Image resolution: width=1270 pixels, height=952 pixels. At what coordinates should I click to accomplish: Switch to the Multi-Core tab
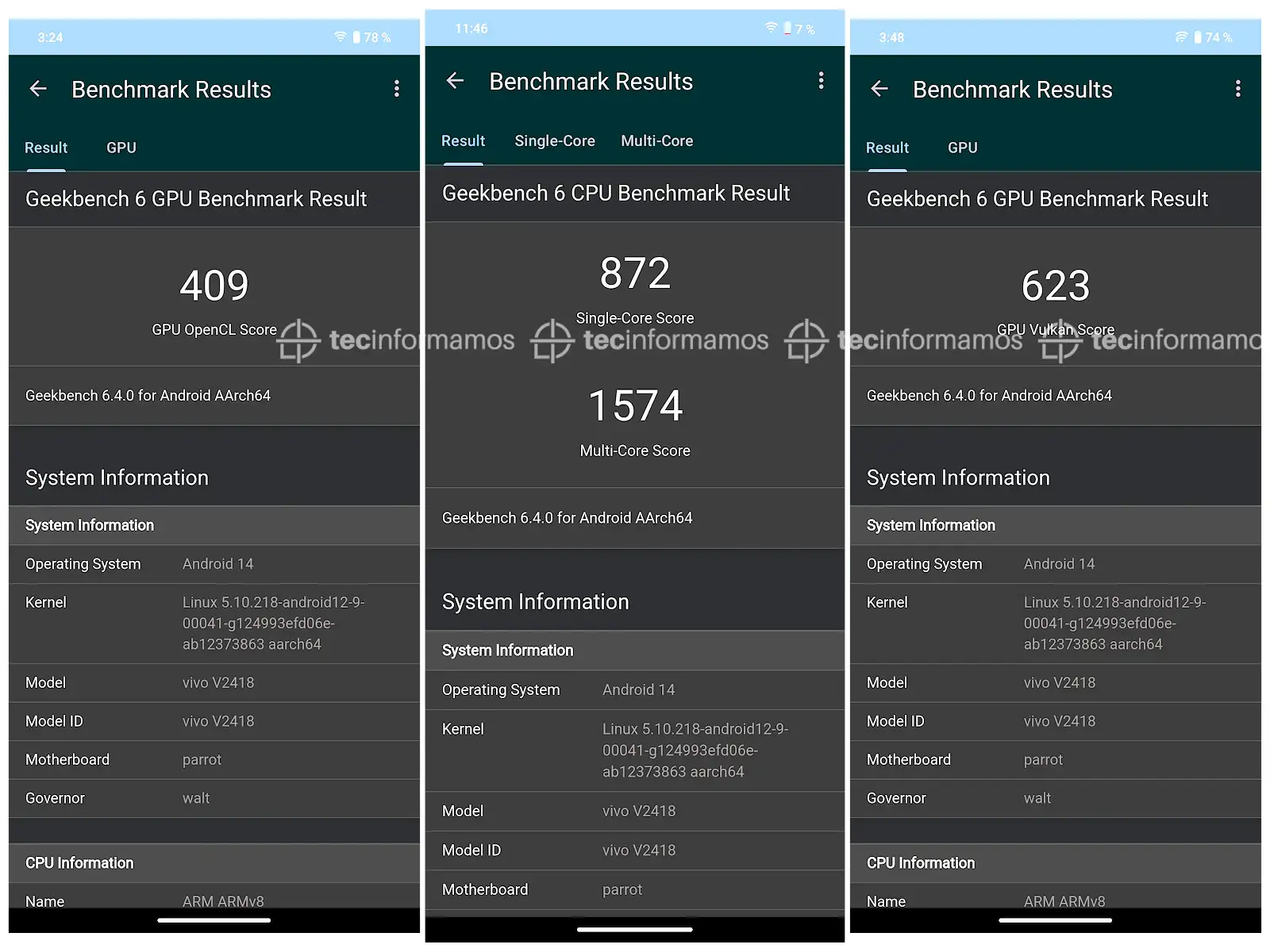tap(657, 140)
